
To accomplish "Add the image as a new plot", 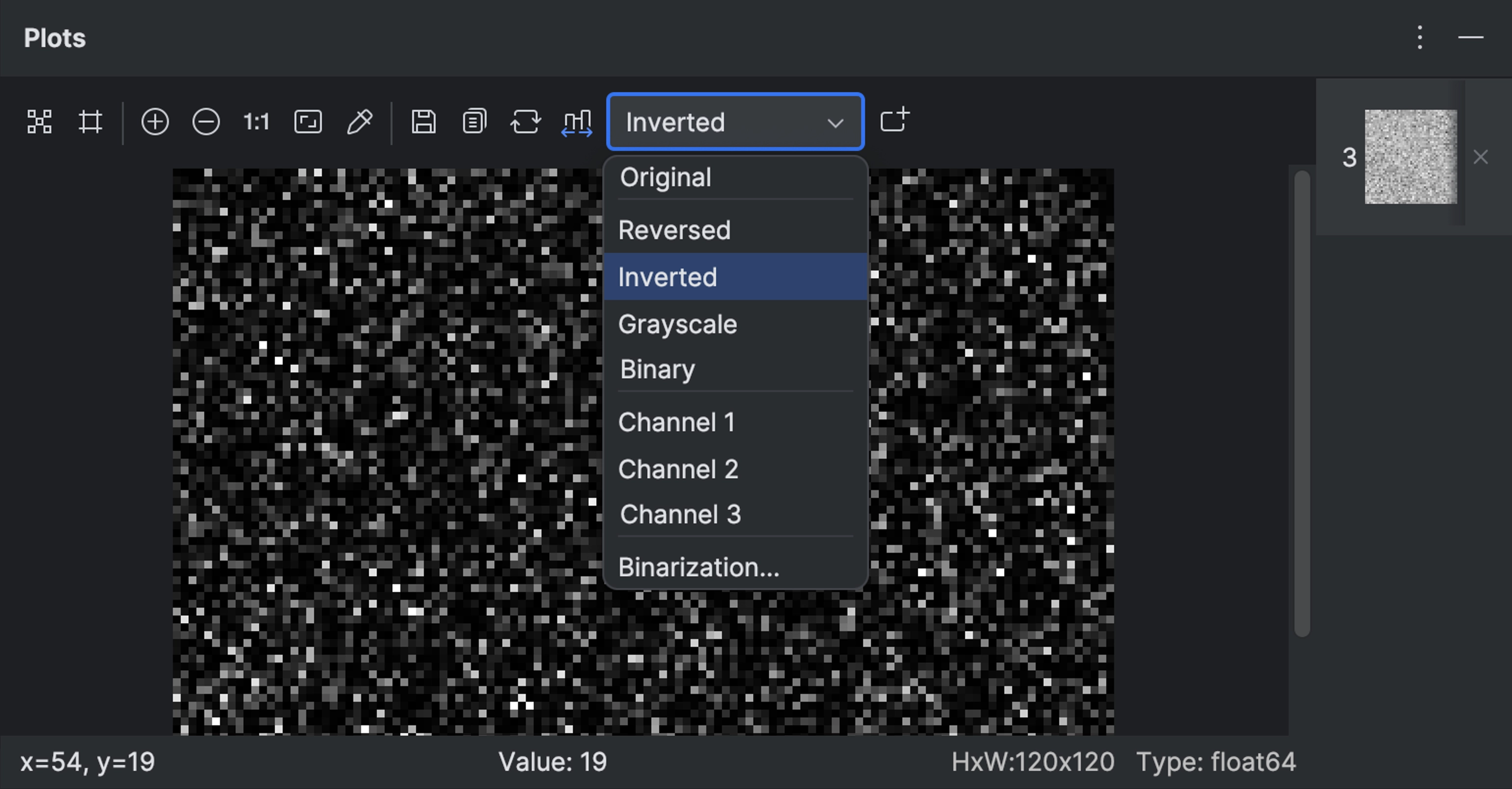I will (x=894, y=121).
